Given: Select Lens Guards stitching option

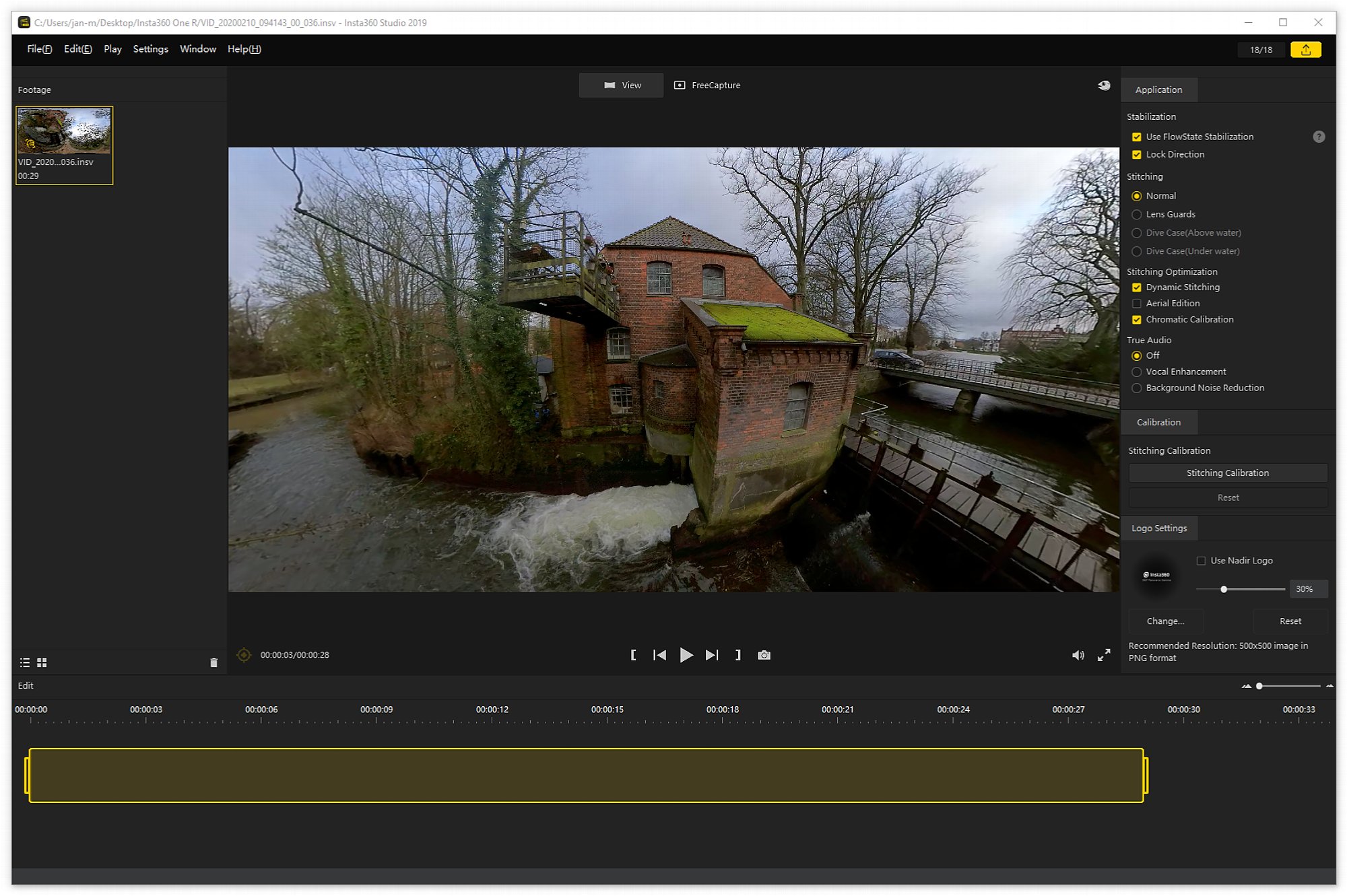Looking at the screenshot, I should tap(1136, 215).
